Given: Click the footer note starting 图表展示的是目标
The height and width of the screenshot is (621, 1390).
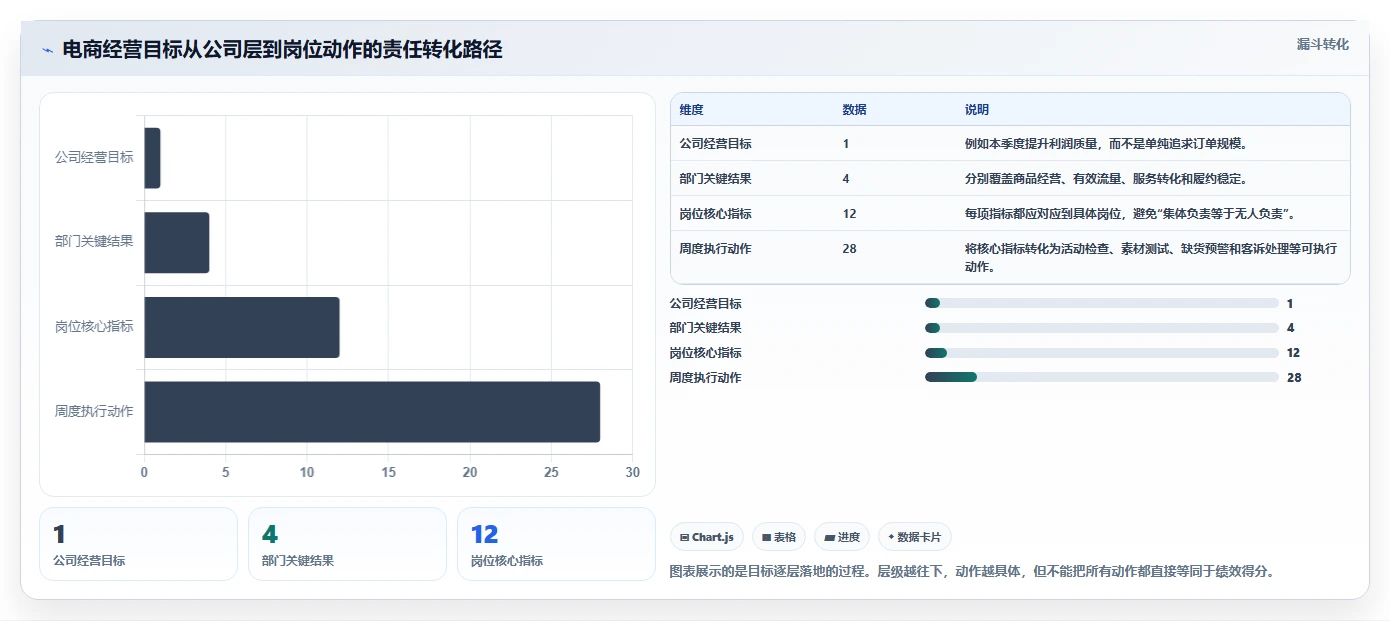Looking at the screenshot, I should [x=973, y=572].
